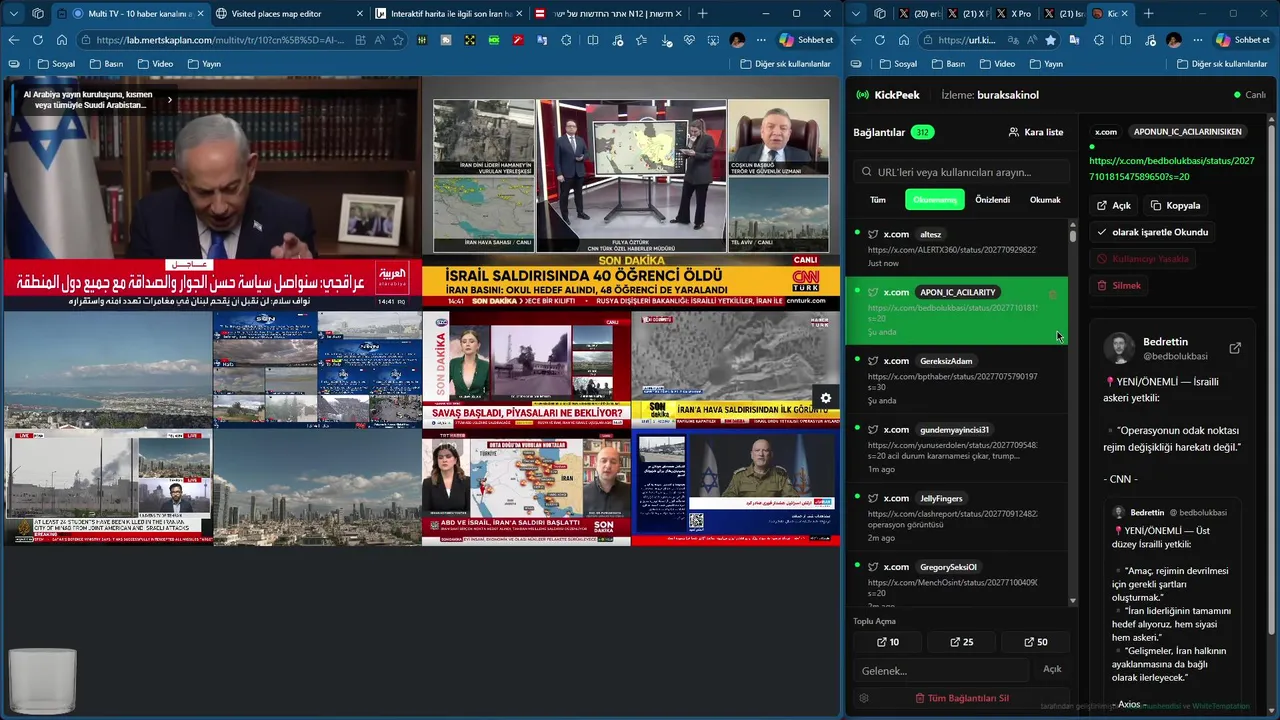The width and height of the screenshot is (1280, 720).
Task: Open settings gear on the Multi TV grid
Action: [x=825, y=398]
